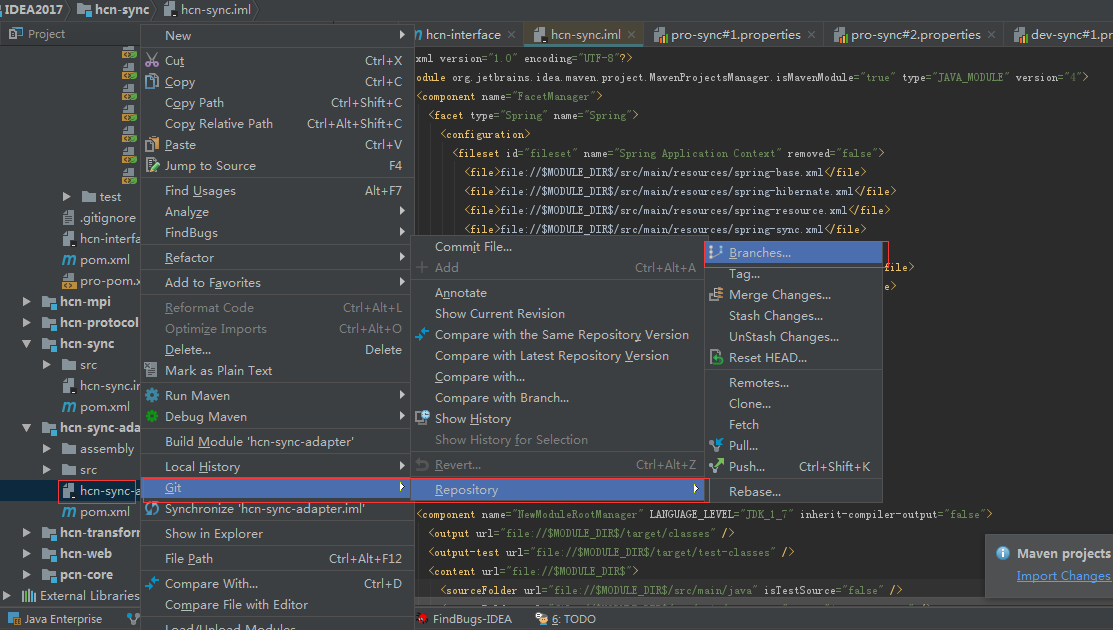Close the hcn-sync.iml tab
The width and height of the screenshot is (1113, 630).
coord(631,34)
